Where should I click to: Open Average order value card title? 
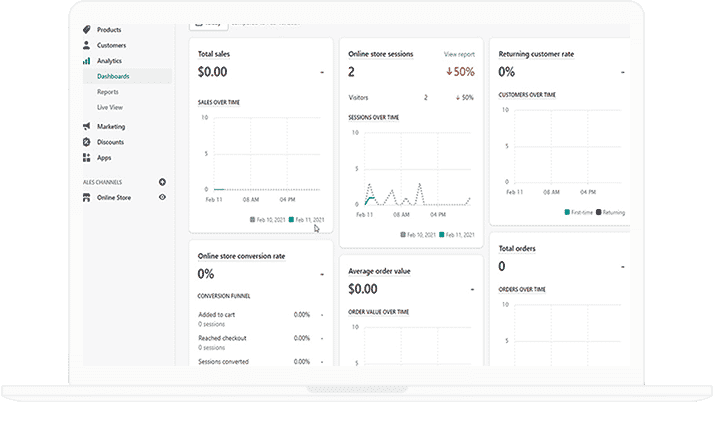[x=379, y=271]
